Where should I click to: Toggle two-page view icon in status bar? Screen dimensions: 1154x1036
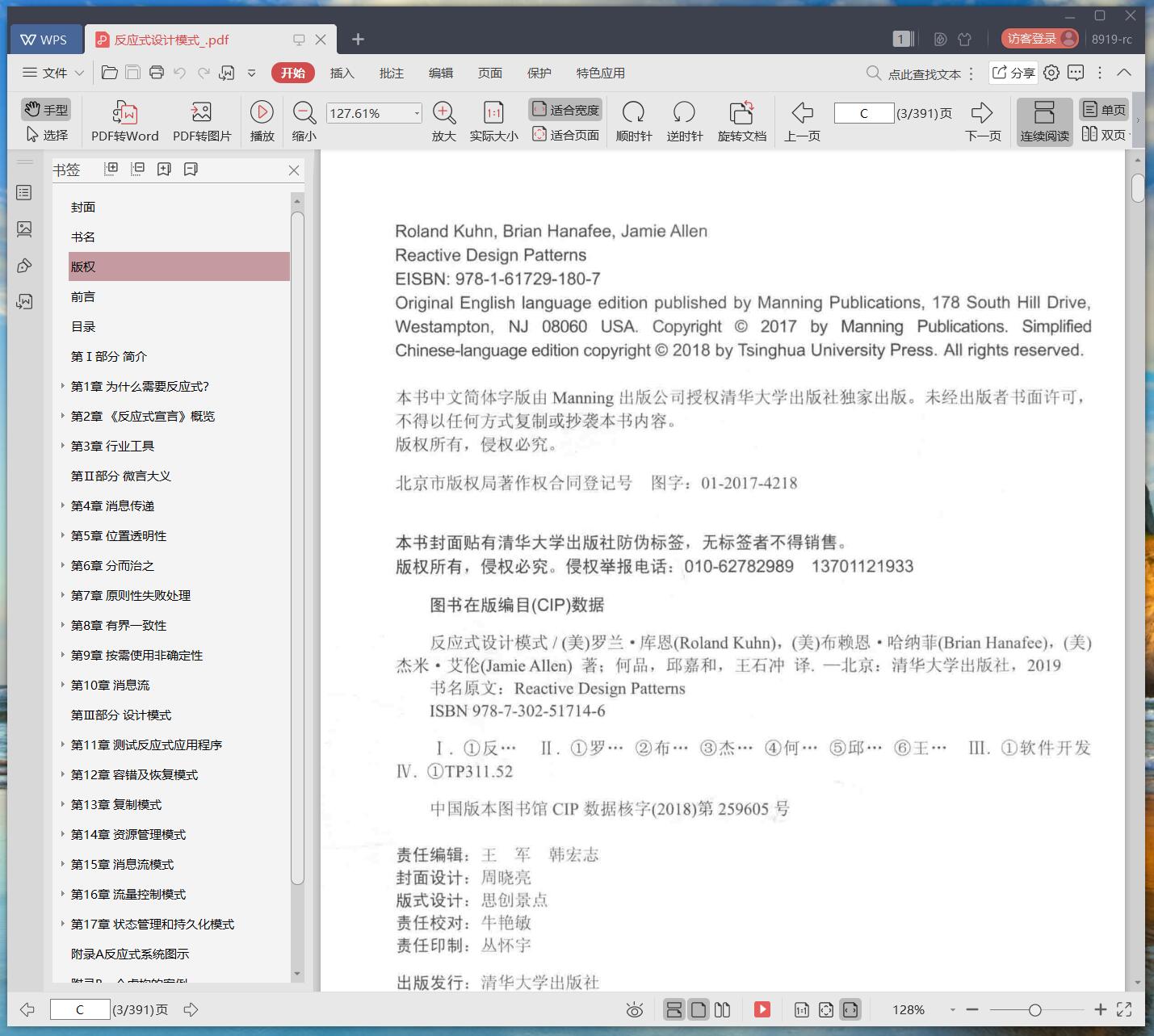coord(723,1009)
